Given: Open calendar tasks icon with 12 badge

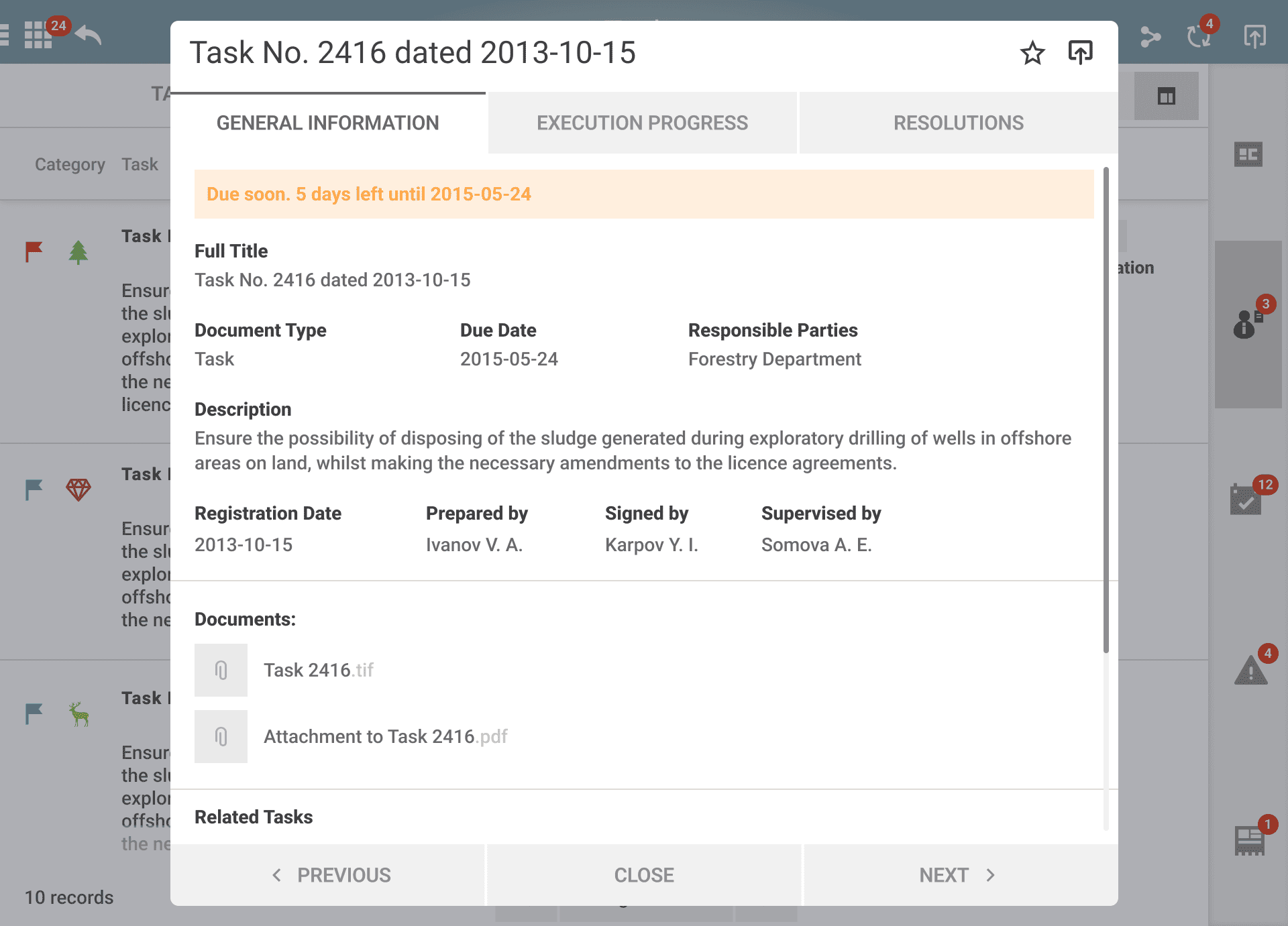Looking at the screenshot, I should [x=1246, y=499].
